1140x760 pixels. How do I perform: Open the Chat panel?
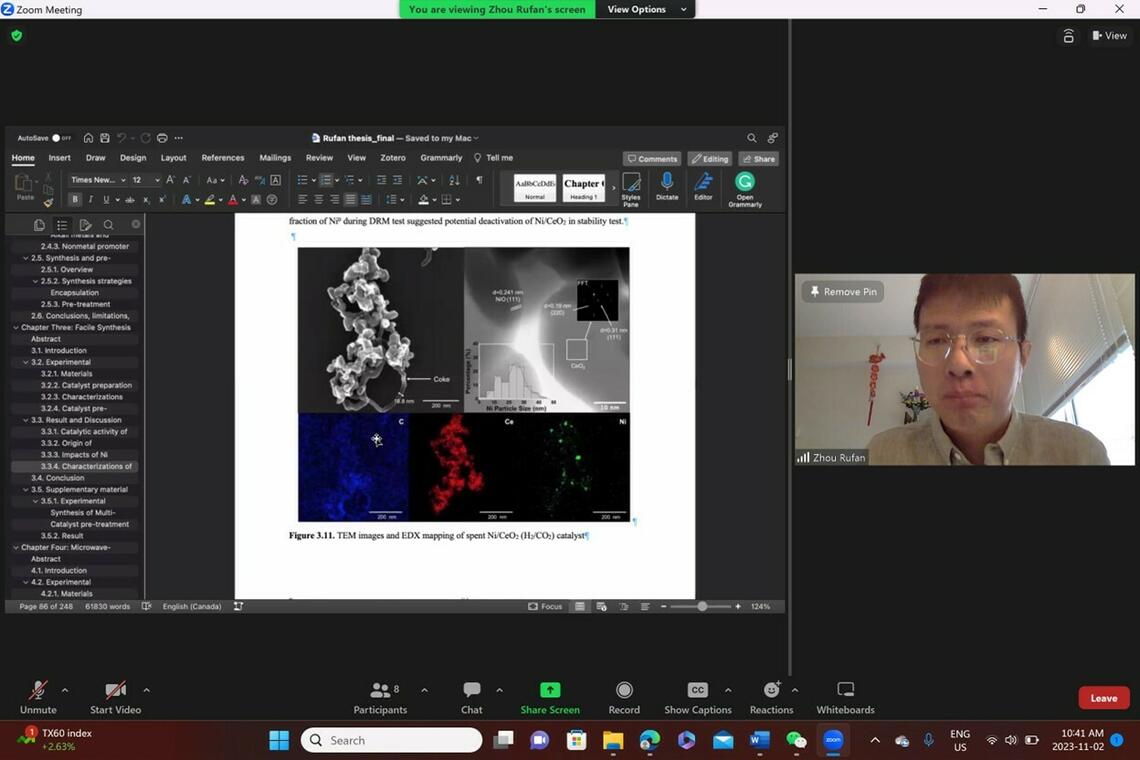pyautogui.click(x=471, y=697)
